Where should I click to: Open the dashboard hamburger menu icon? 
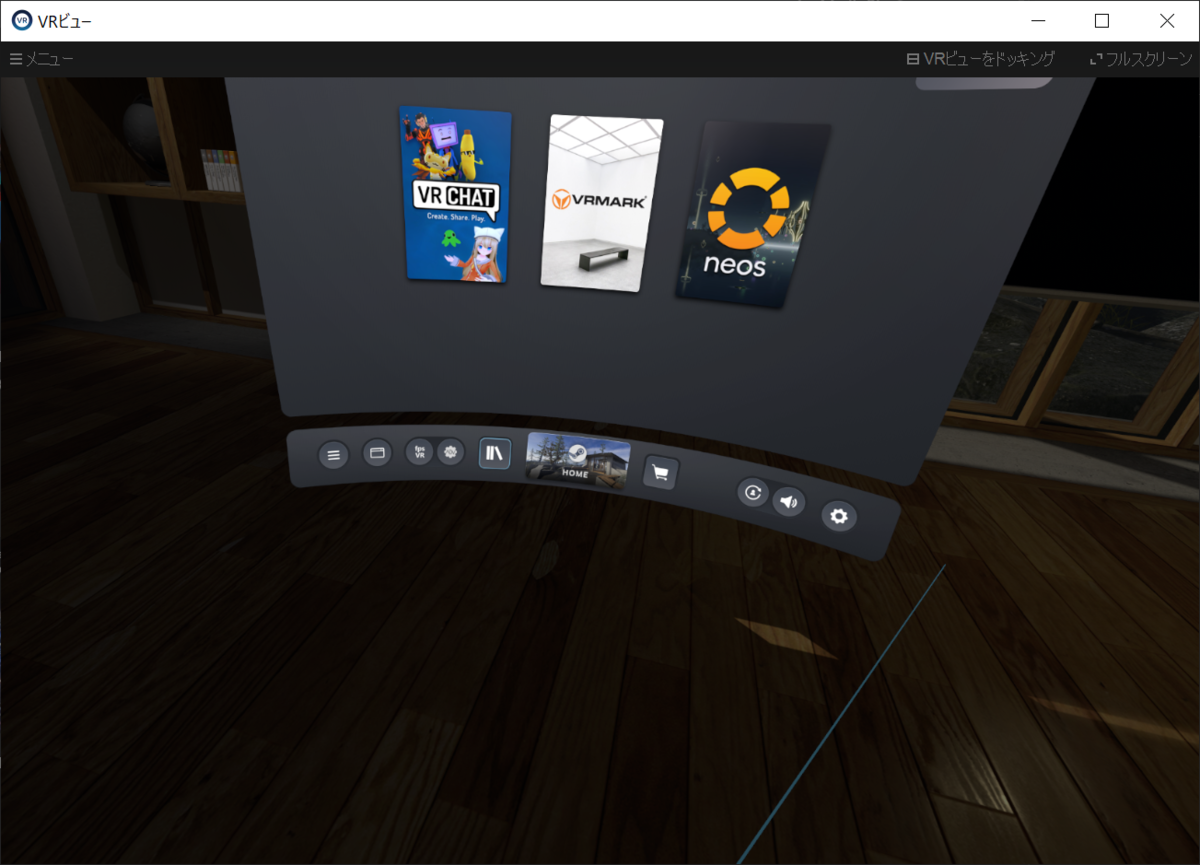(x=333, y=455)
